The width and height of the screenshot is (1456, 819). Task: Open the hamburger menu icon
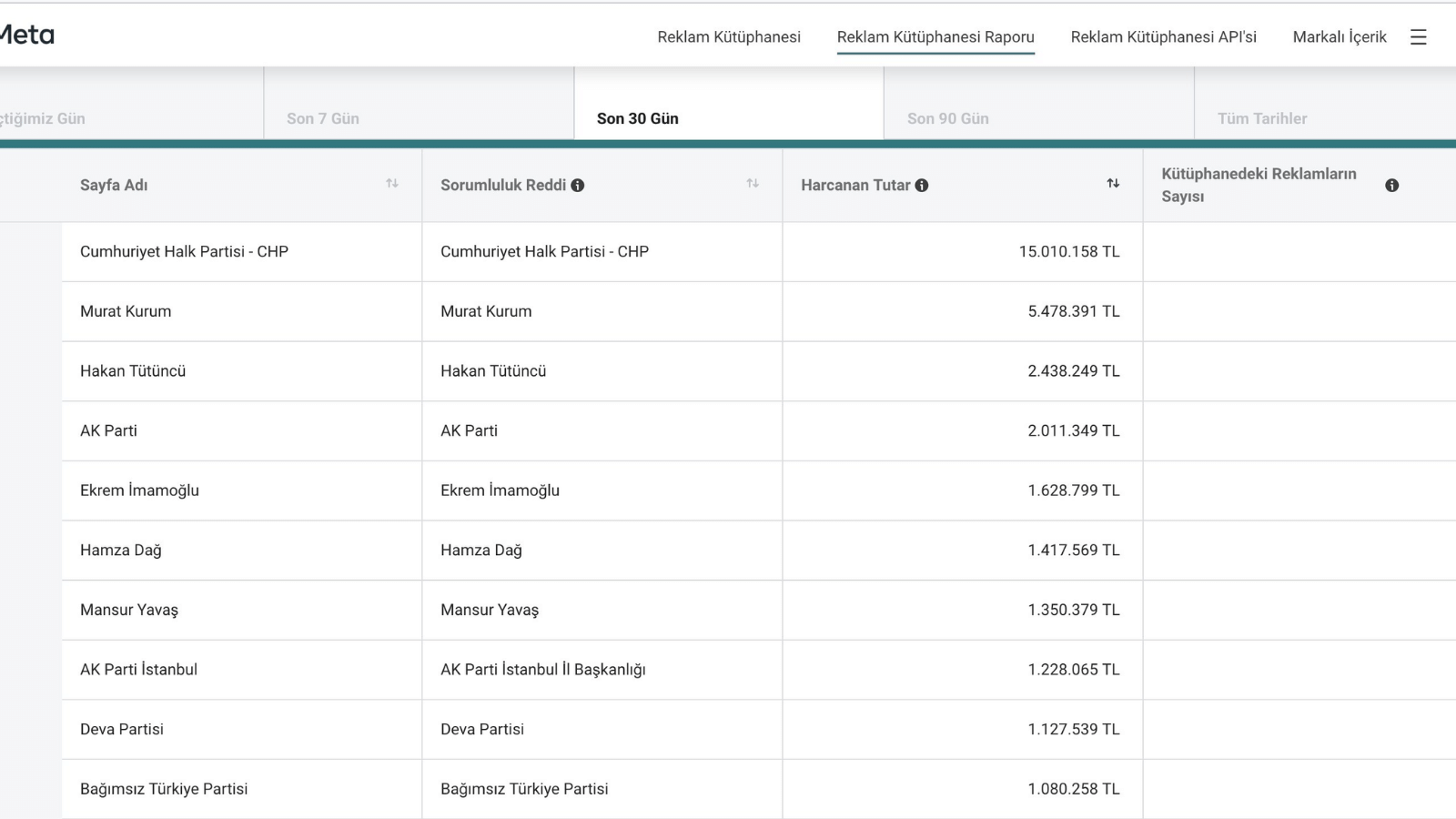pyautogui.click(x=1418, y=37)
